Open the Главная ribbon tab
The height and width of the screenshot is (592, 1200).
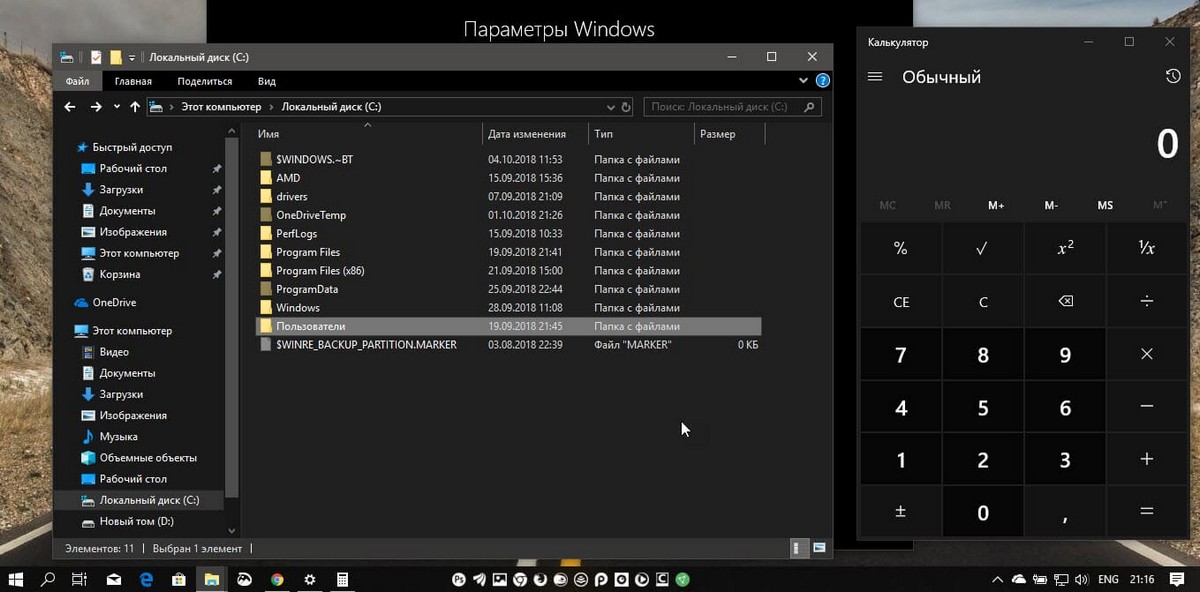(x=133, y=81)
